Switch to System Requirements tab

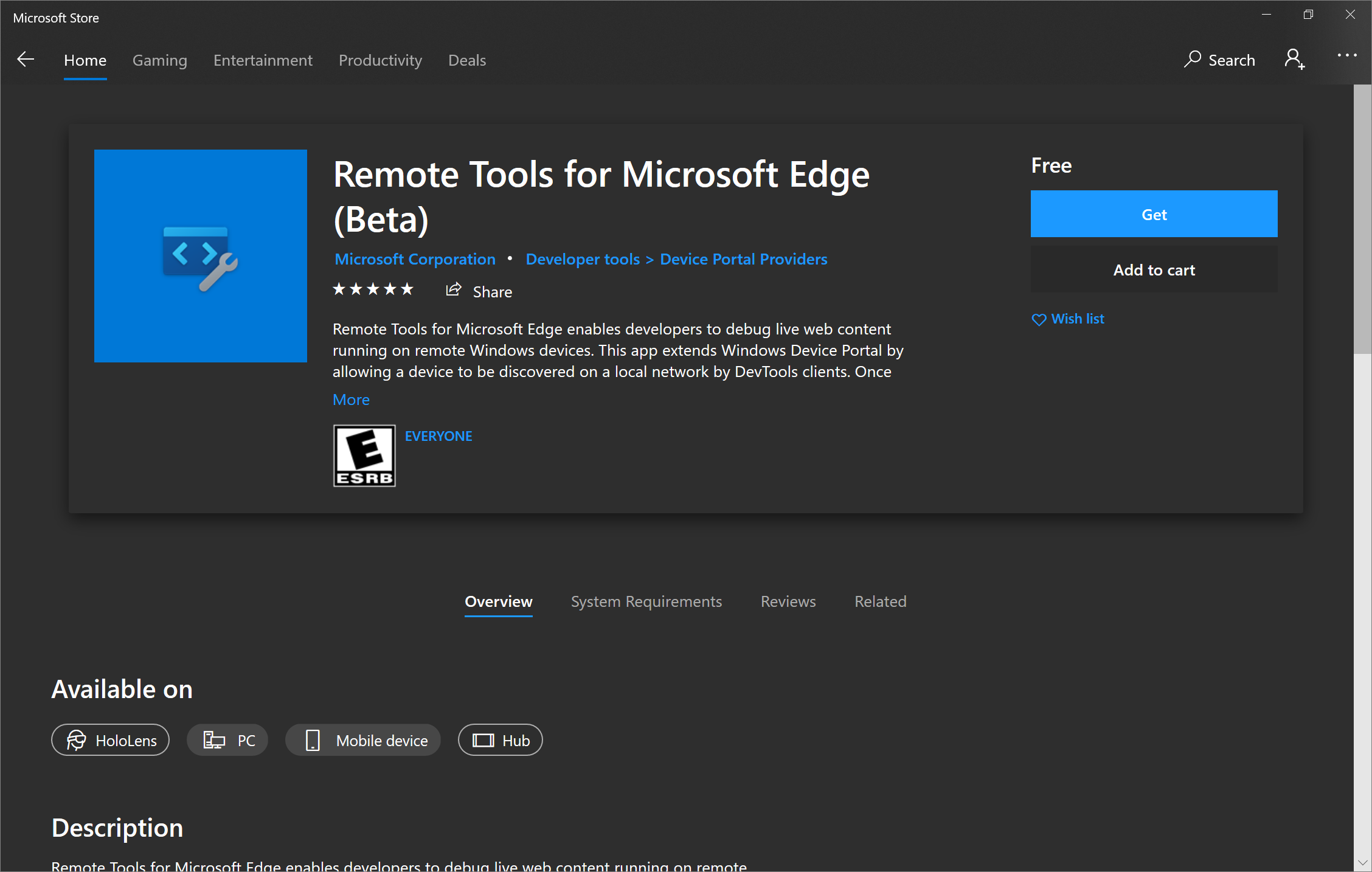point(645,601)
